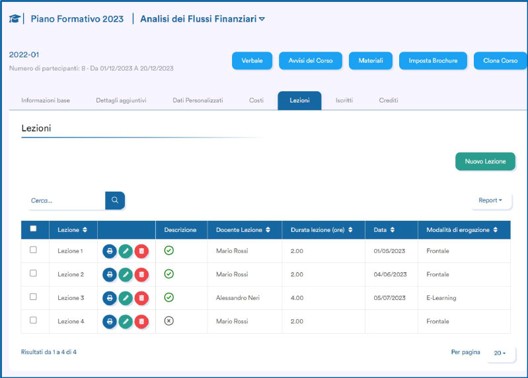The image size is (528, 378).
Task: Check the Lezione 4 row checkbox
Action: 33,320
